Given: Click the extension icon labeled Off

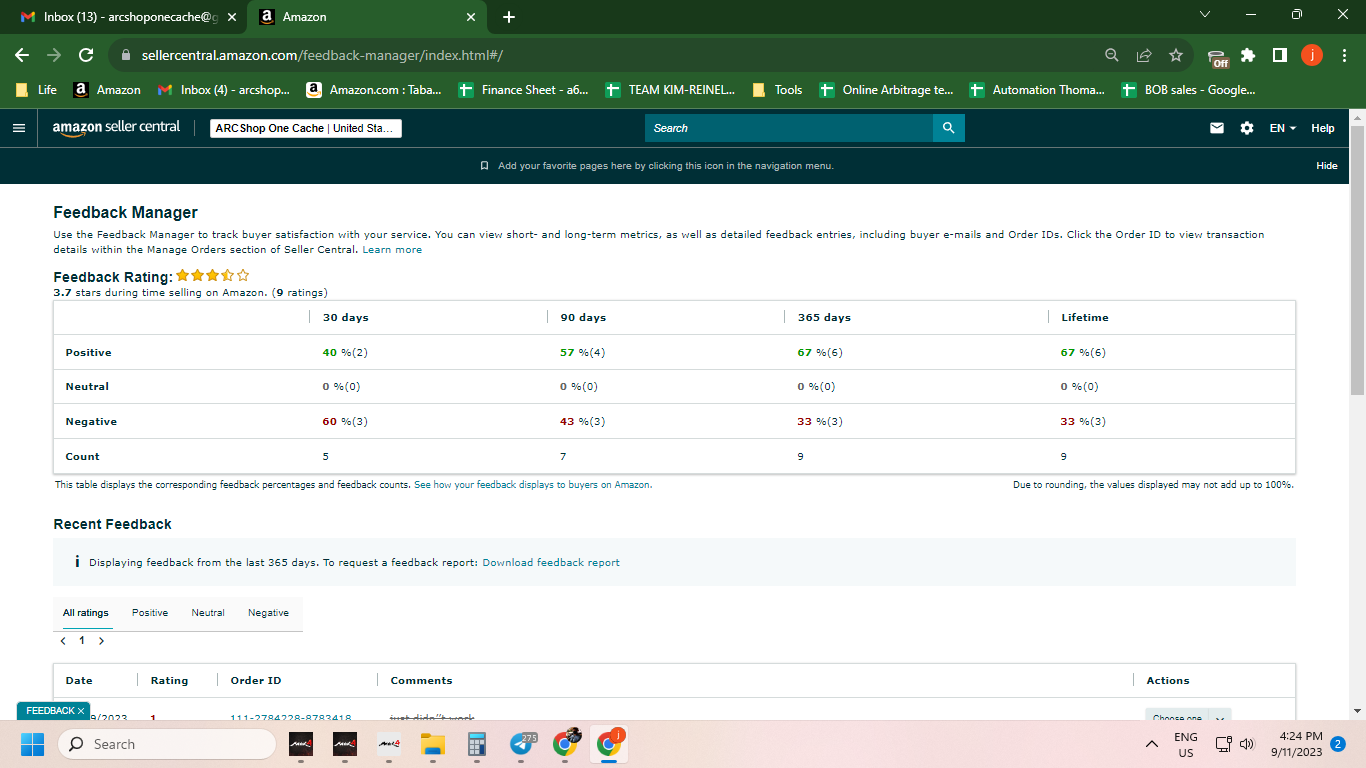Looking at the screenshot, I should 1217,57.
